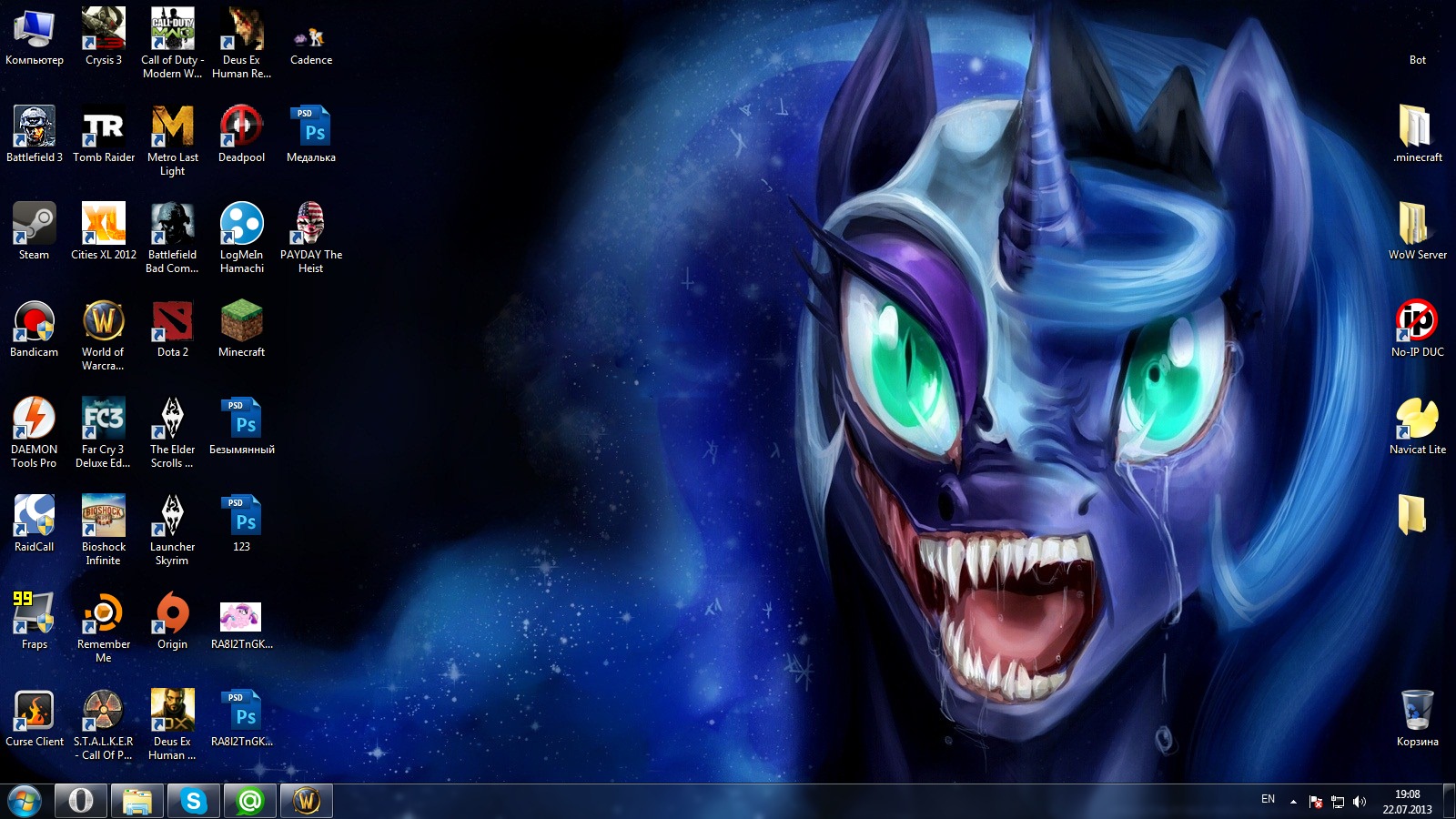Screen dimensions: 1456x819
Task: Select the 123 PSD file
Action: point(242,525)
